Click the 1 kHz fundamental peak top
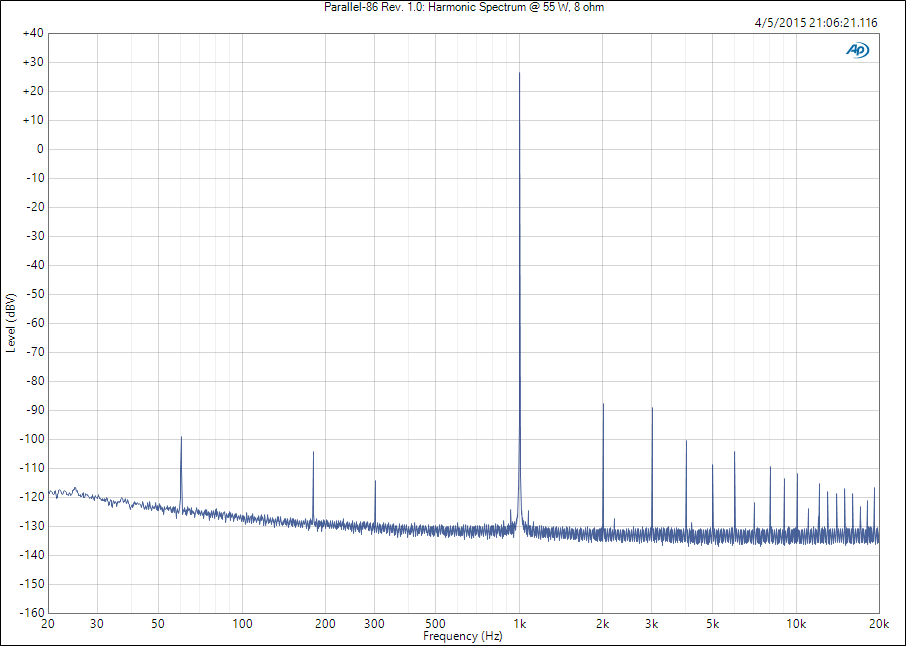The width and height of the screenshot is (906, 646). (x=519, y=73)
